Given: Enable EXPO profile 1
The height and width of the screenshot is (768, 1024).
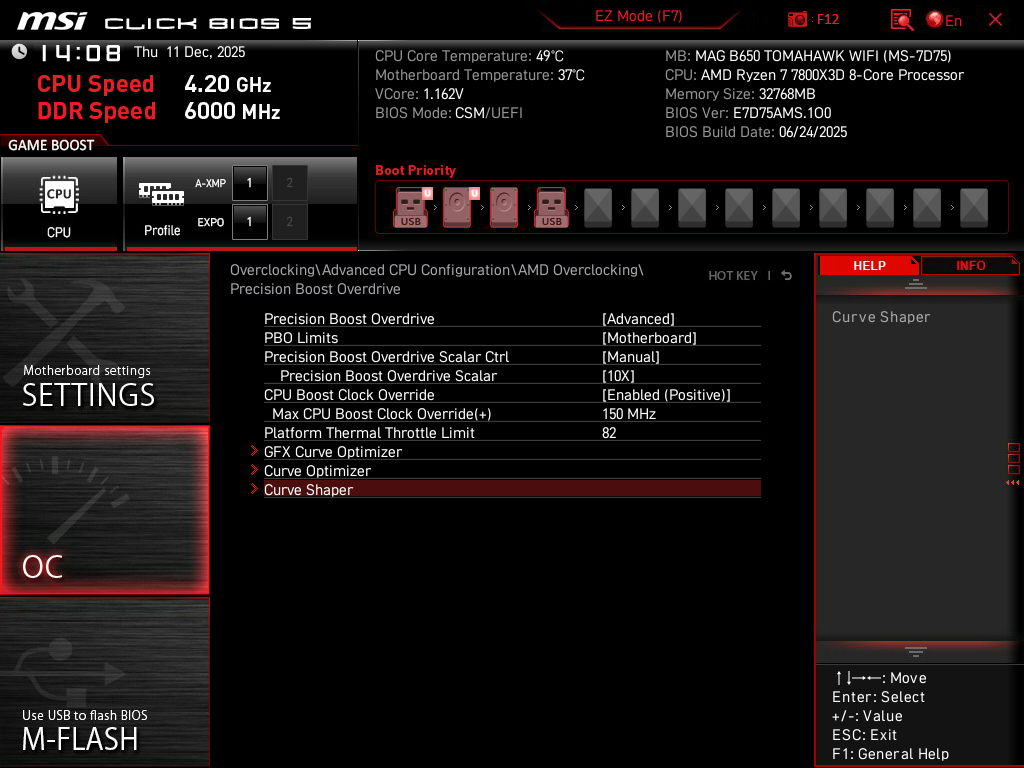Looking at the screenshot, I should coord(249,222).
